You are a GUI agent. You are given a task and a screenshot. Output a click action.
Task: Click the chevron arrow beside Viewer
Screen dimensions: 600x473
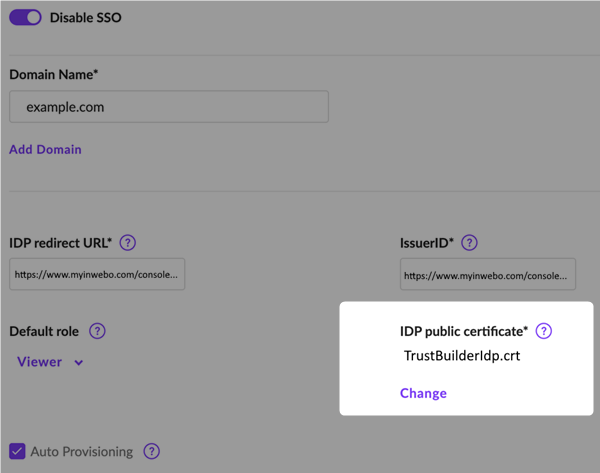tap(79, 363)
